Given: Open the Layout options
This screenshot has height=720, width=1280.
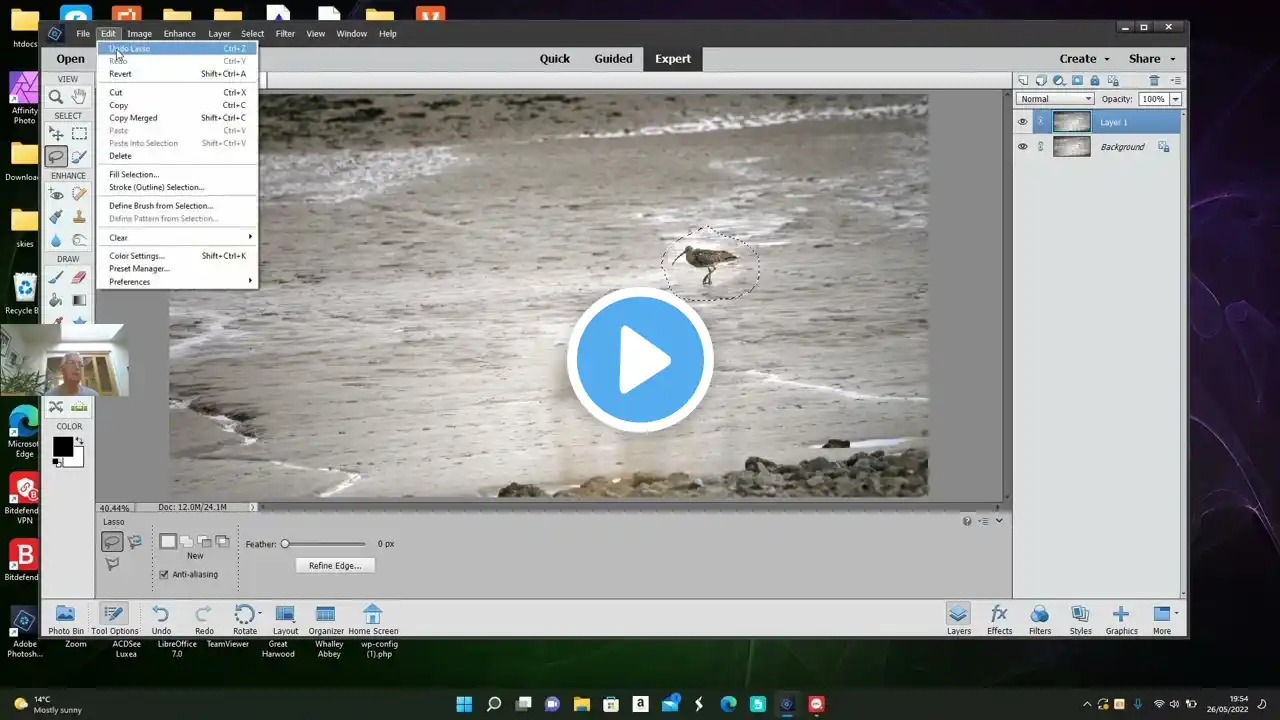Looking at the screenshot, I should [x=285, y=619].
